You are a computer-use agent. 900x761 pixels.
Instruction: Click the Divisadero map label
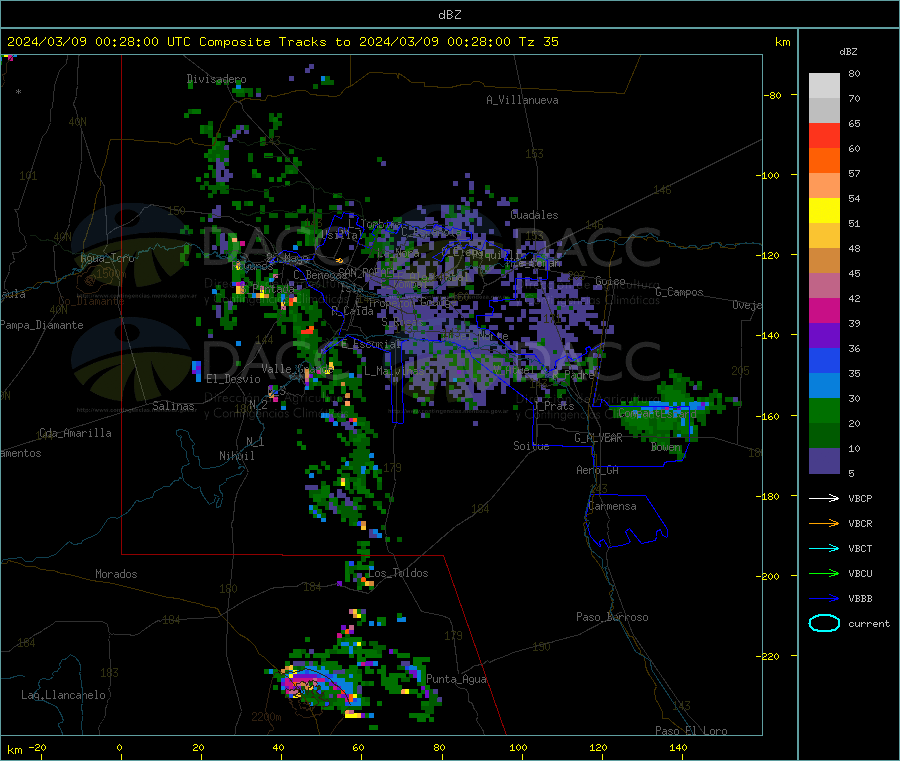coord(217,79)
